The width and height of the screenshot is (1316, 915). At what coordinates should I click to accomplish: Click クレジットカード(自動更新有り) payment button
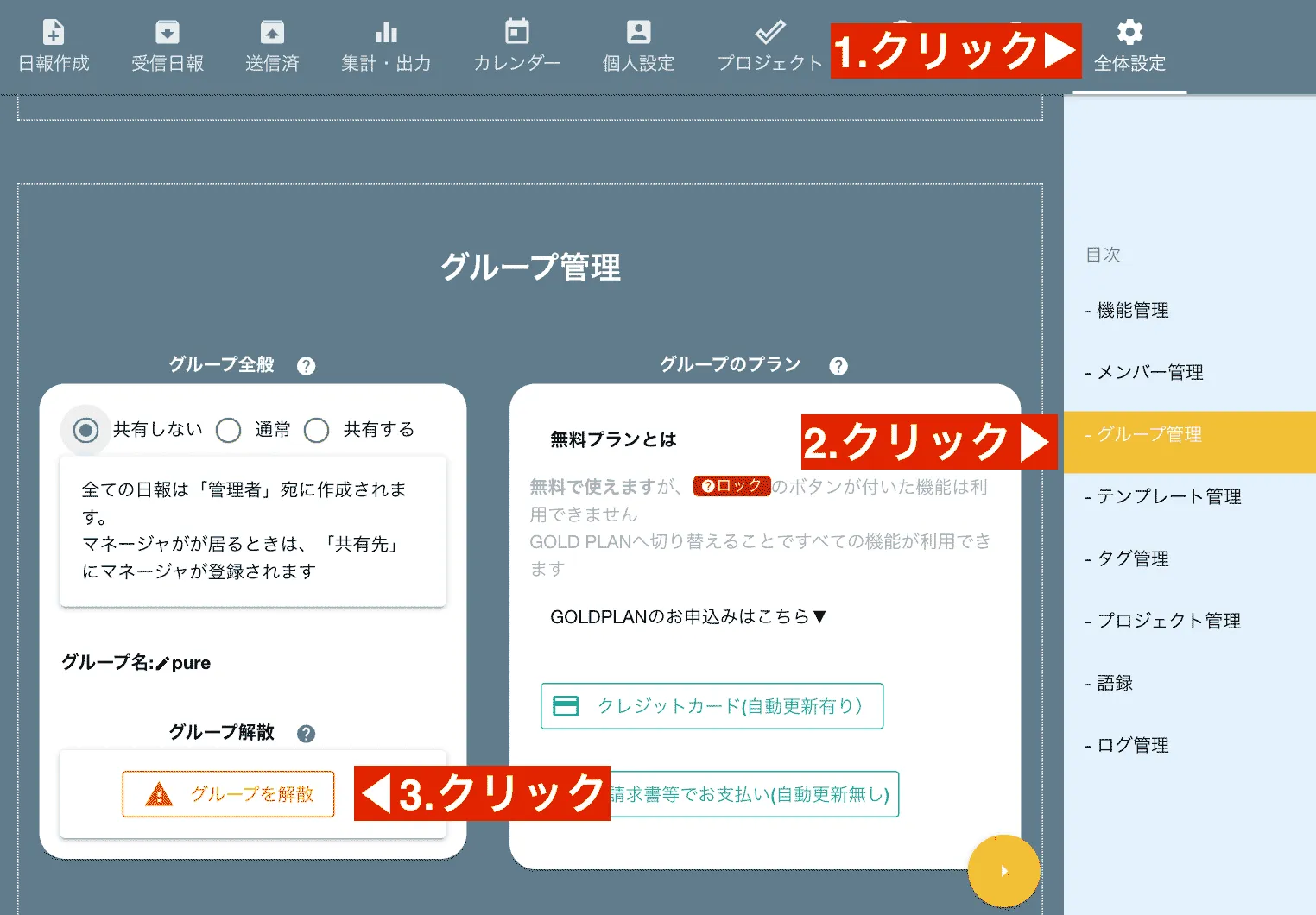point(712,706)
